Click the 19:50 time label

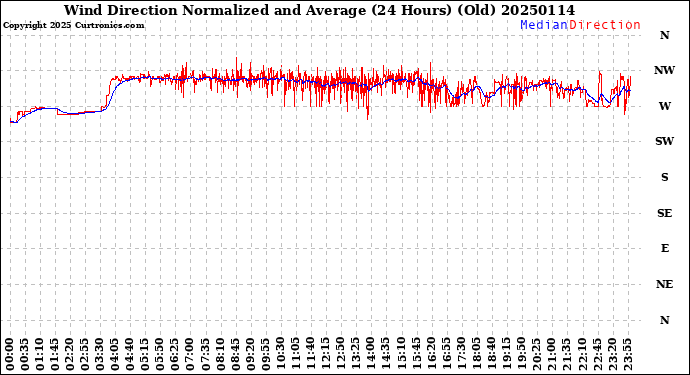coord(521,354)
